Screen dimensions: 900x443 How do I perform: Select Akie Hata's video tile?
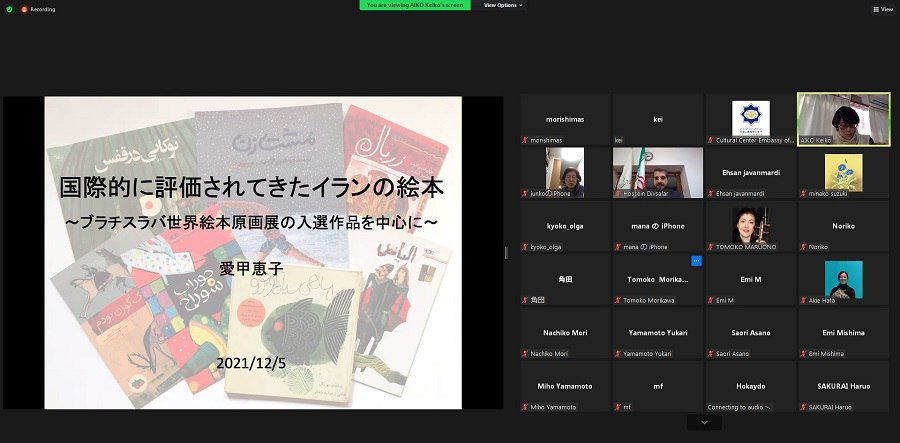843,279
